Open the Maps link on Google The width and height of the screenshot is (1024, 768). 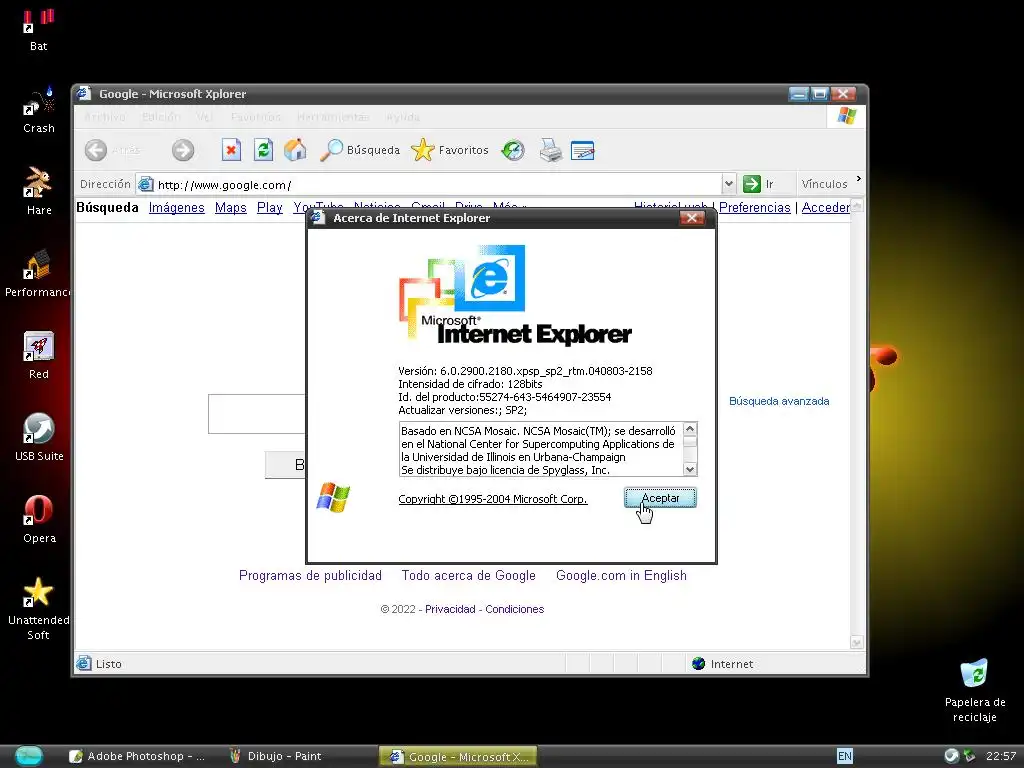click(231, 208)
